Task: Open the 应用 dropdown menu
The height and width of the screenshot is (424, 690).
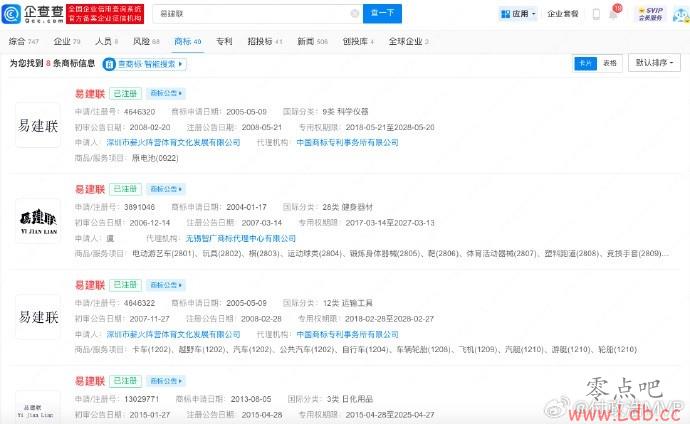Action: tap(518, 14)
